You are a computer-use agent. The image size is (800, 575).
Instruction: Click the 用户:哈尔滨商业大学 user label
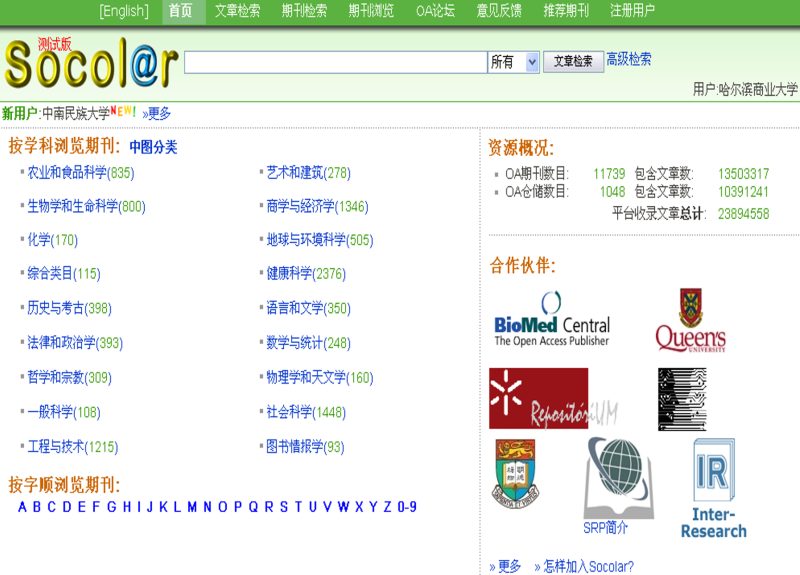click(745, 90)
